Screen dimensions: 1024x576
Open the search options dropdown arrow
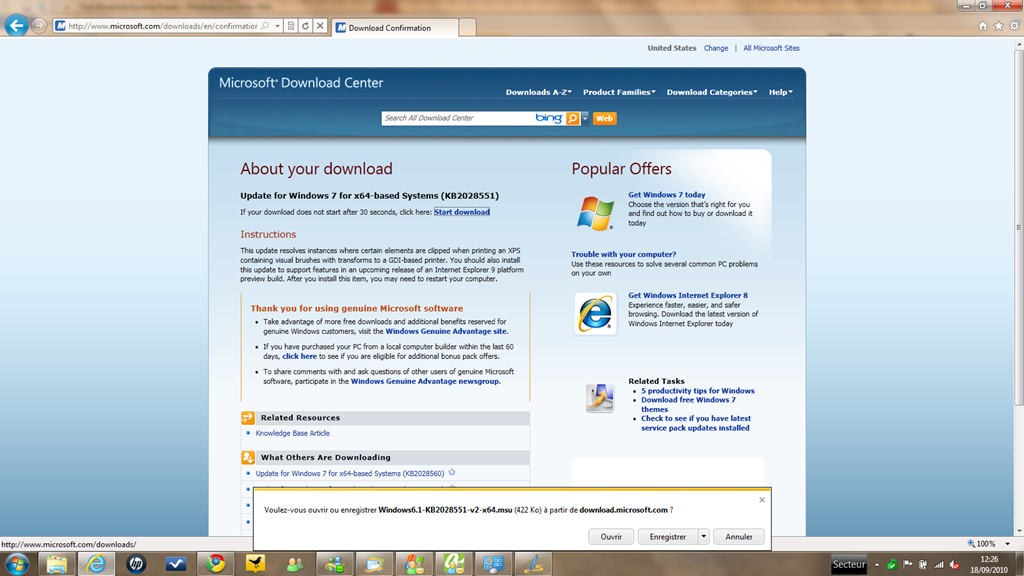584,118
